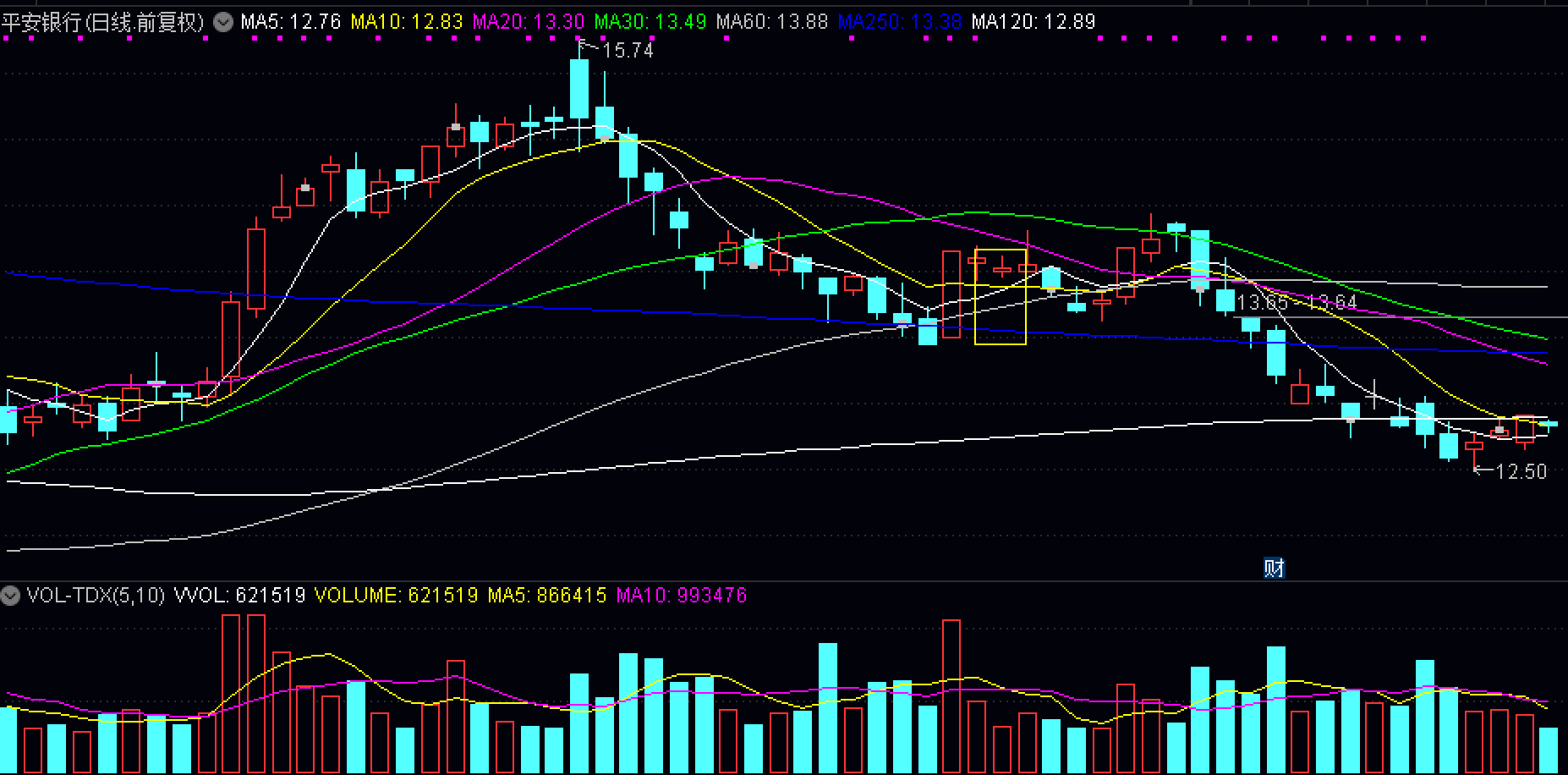
Task: Select the magenta MA20: 13.30 label
Action: coord(529,22)
